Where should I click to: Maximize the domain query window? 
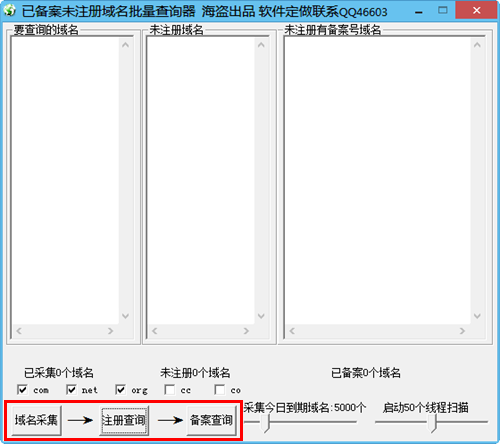[443, 10]
